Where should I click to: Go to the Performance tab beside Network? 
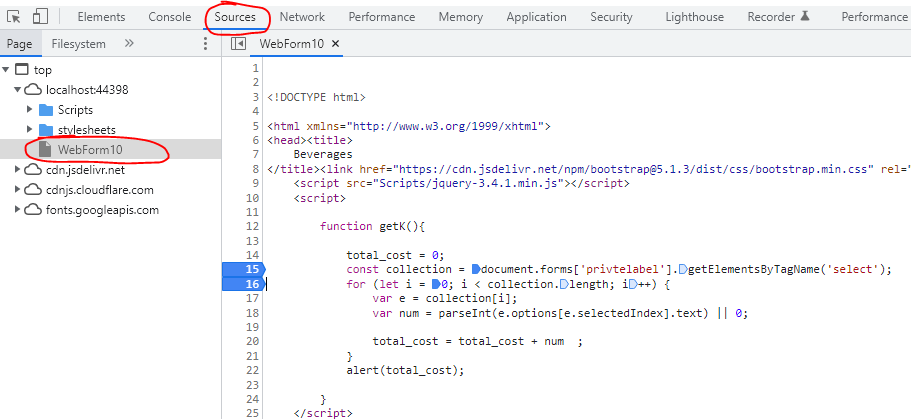click(382, 17)
